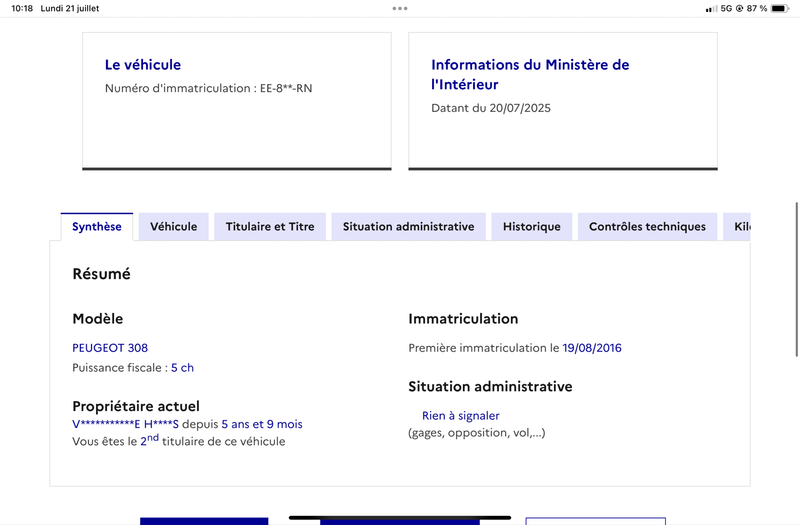The width and height of the screenshot is (800, 525).
Task: Switch to the Véhicule tab
Action: [x=173, y=227]
